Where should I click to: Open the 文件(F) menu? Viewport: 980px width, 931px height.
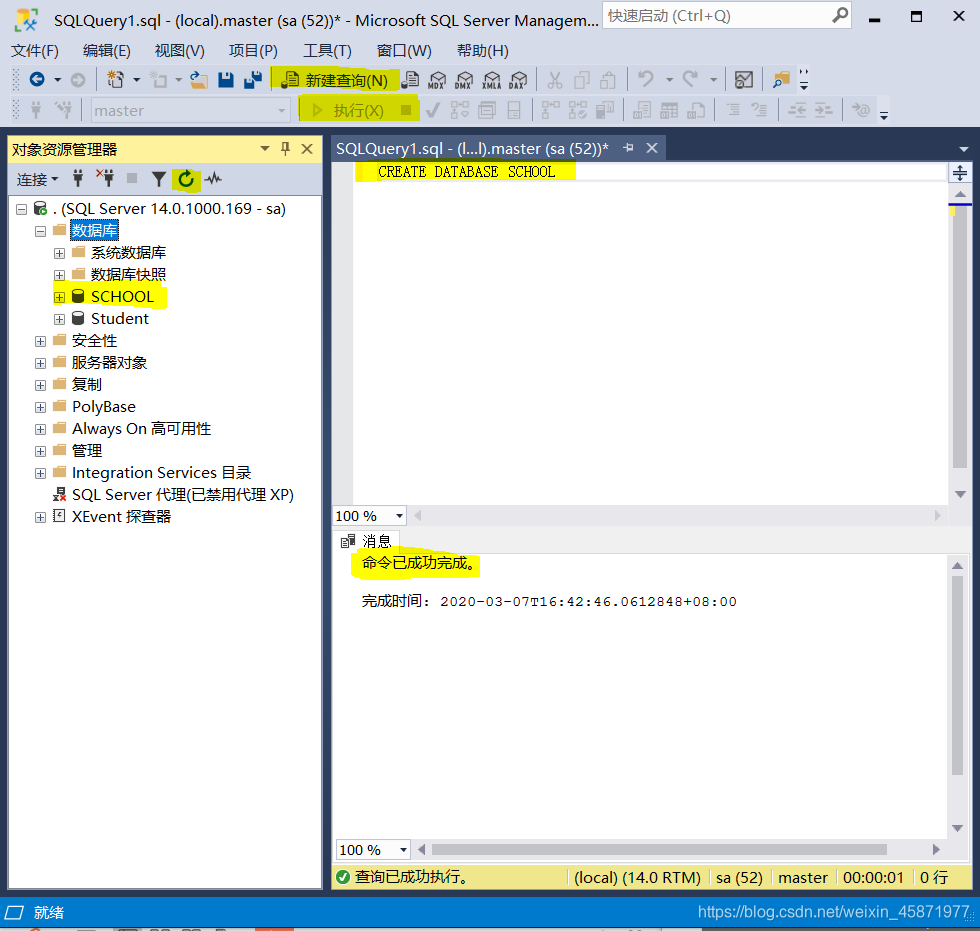pos(35,51)
